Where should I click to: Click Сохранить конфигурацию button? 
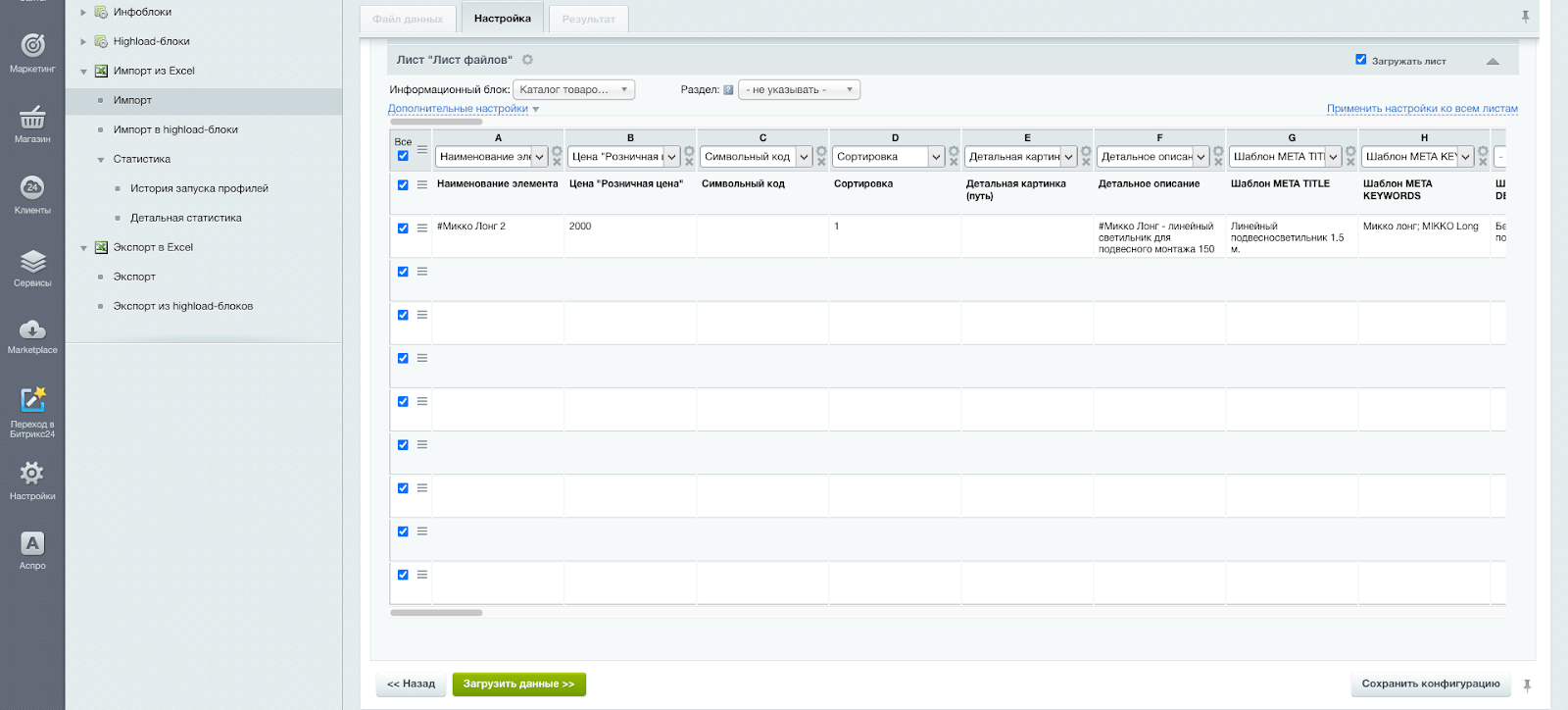1431,684
